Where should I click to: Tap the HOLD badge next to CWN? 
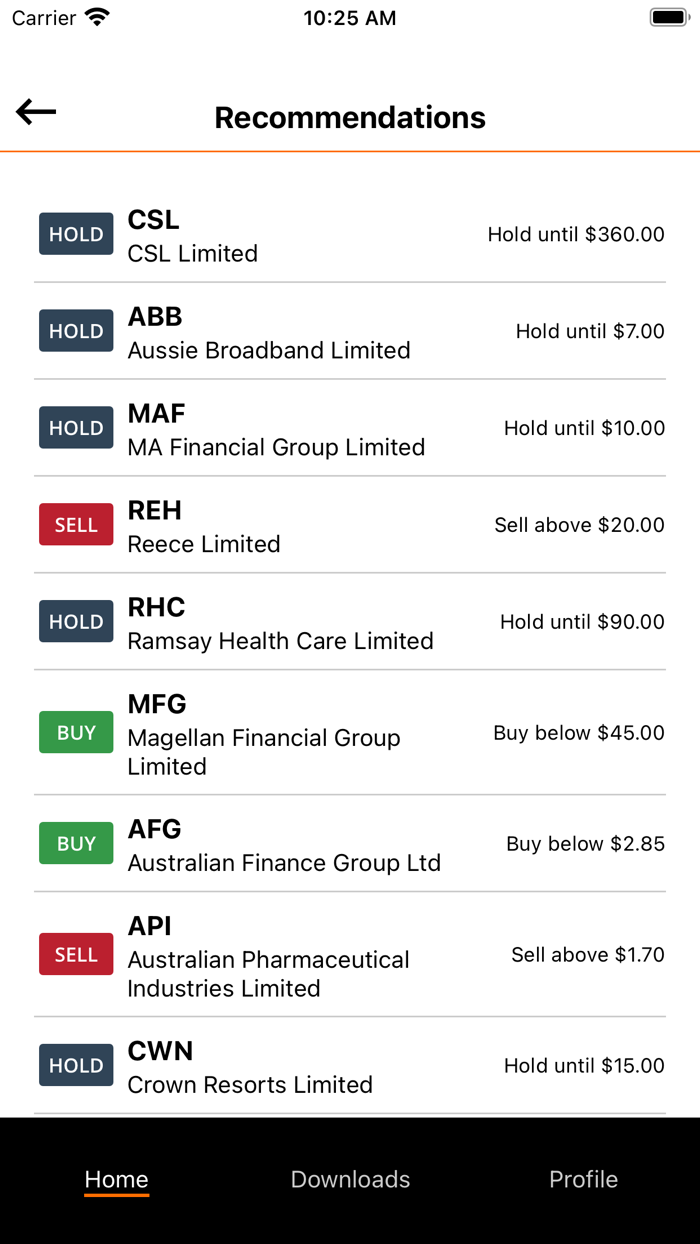pos(76,1066)
